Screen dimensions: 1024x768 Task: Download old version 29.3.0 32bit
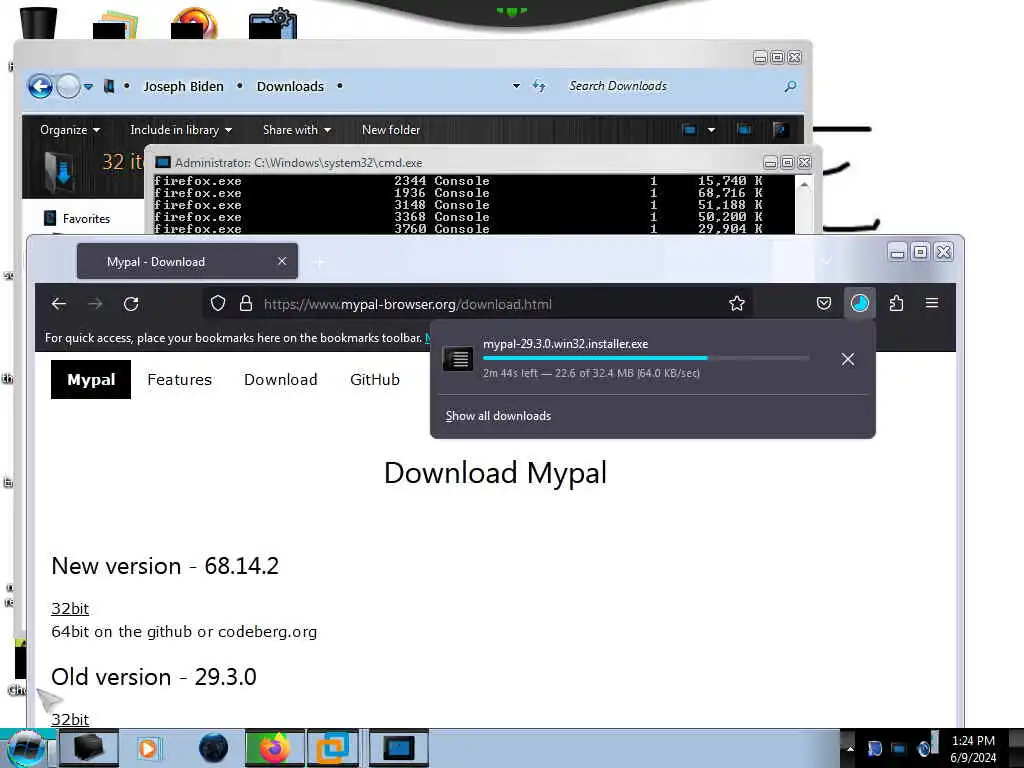(70, 719)
